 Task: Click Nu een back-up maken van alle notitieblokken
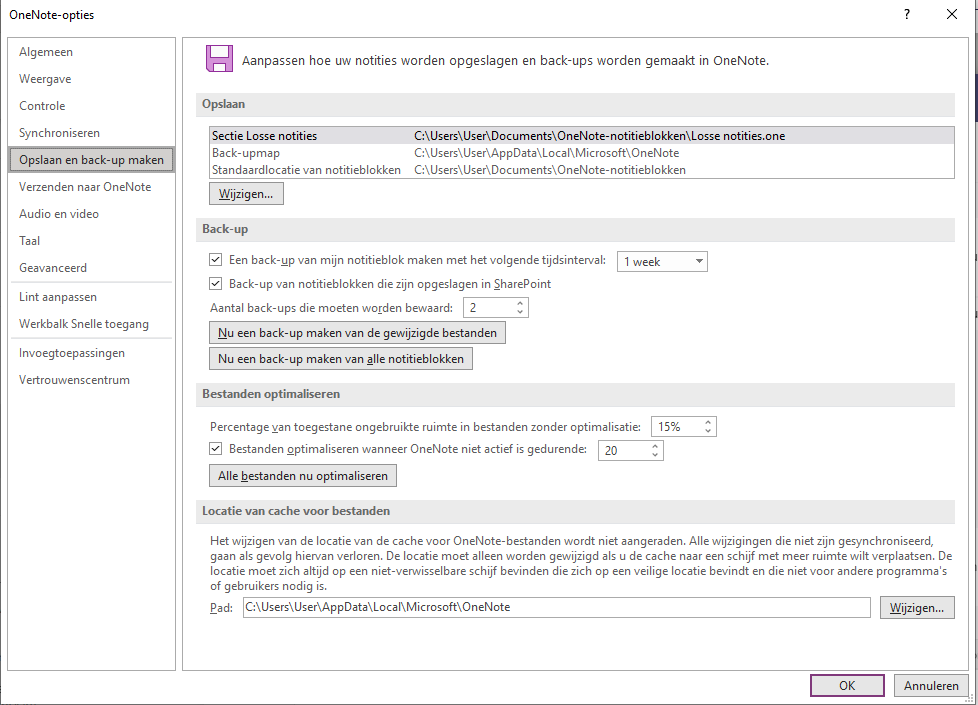coord(341,359)
